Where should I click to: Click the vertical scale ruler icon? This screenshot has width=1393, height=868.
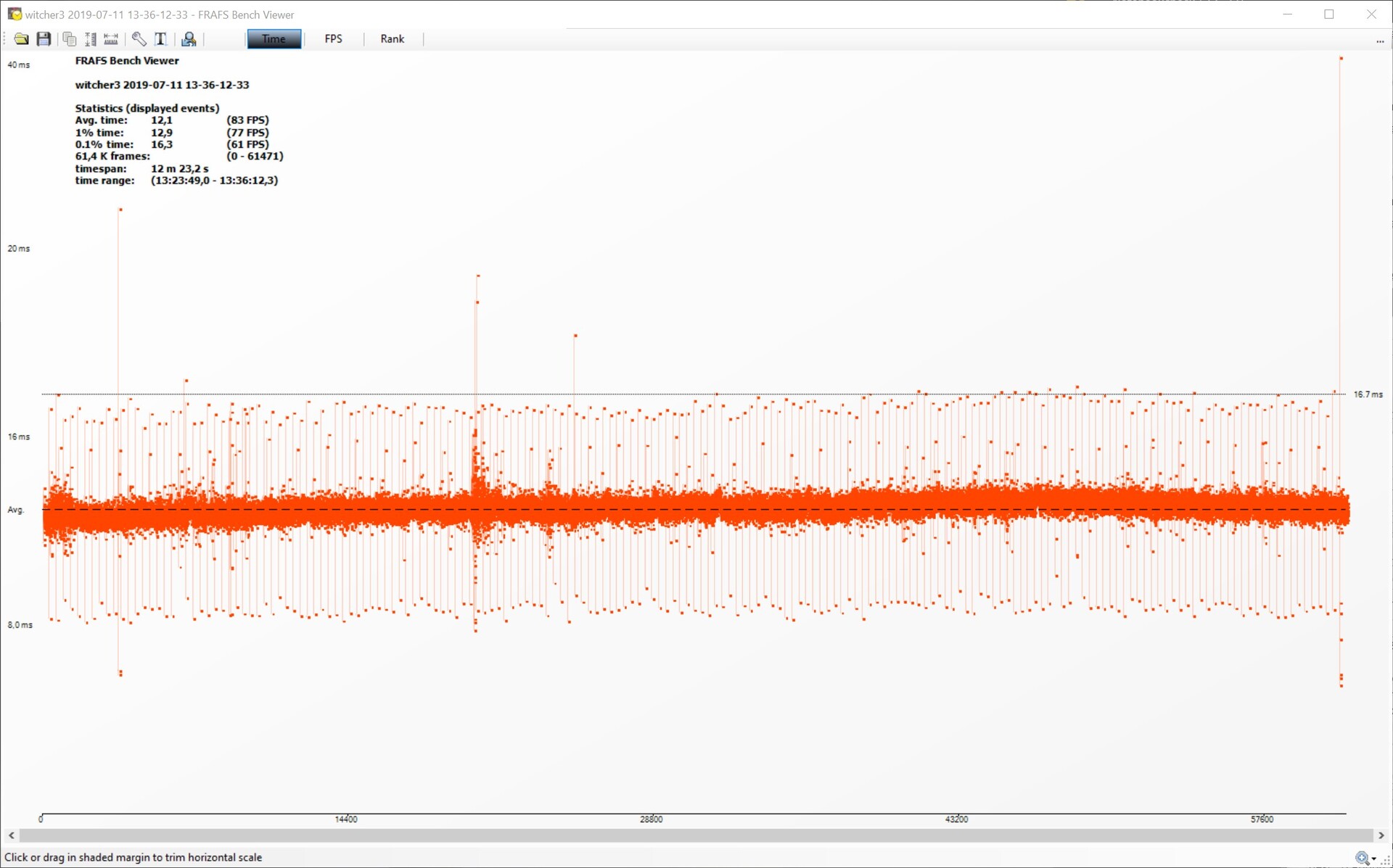pos(90,39)
